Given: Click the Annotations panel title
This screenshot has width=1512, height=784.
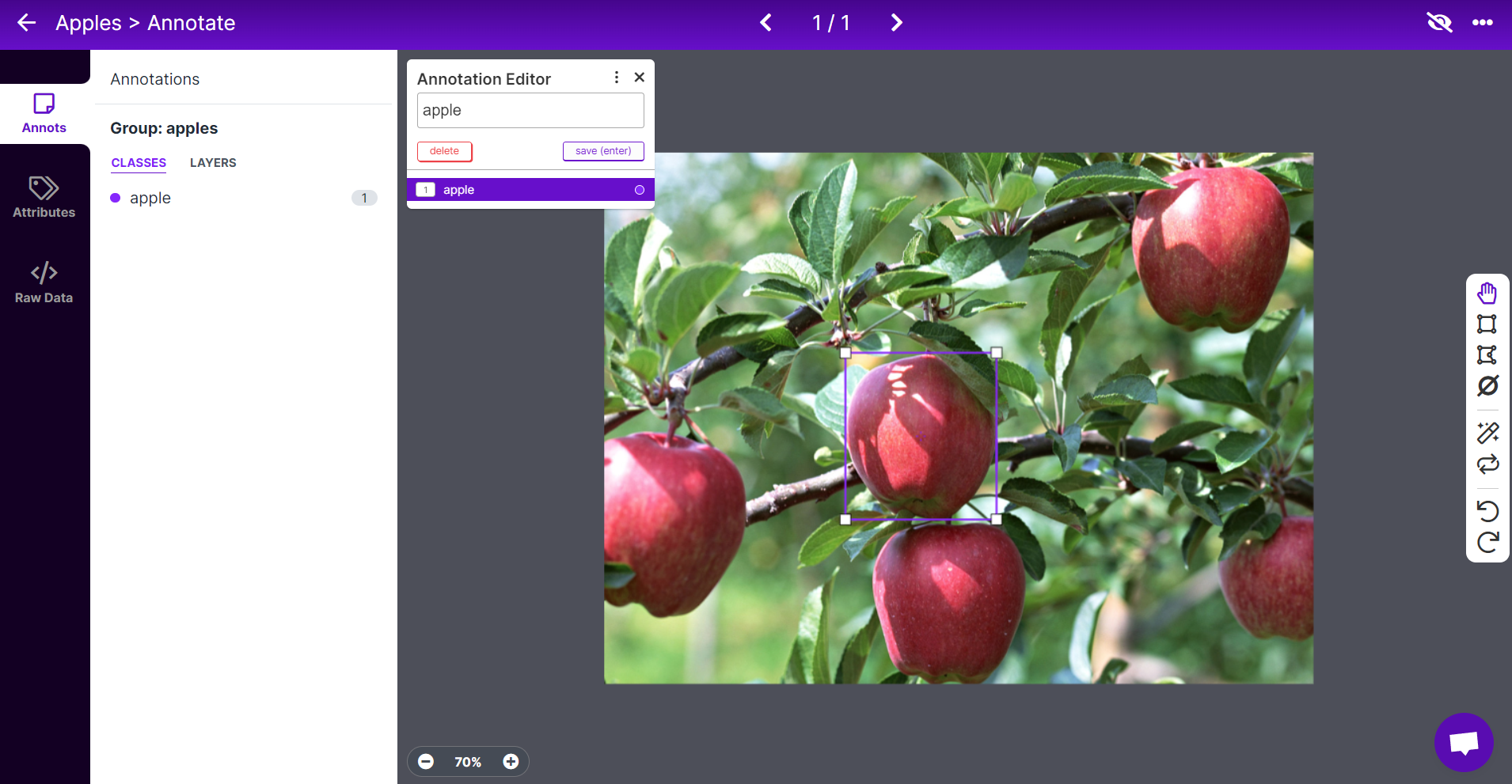Looking at the screenshot, I should [x=155, y=79].
